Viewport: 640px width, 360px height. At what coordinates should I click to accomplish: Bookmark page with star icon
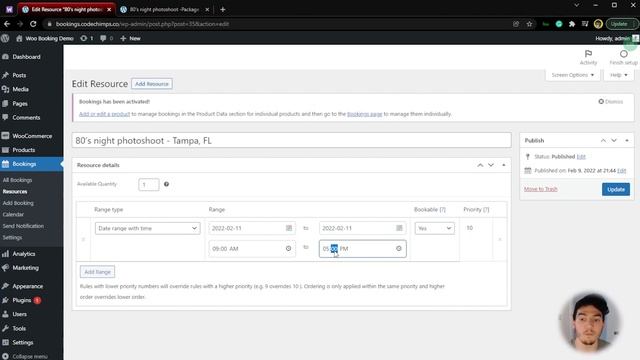[529, 24]
